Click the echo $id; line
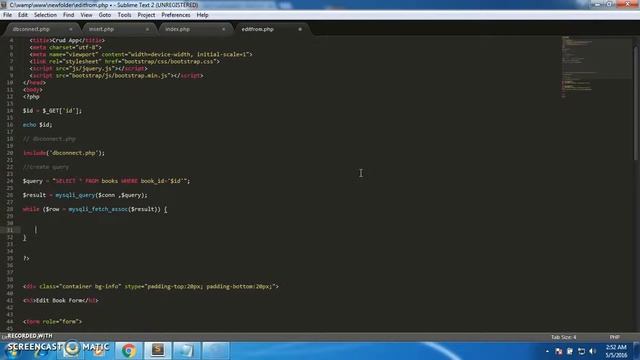The image size is (640, 360). click(38, 124)
